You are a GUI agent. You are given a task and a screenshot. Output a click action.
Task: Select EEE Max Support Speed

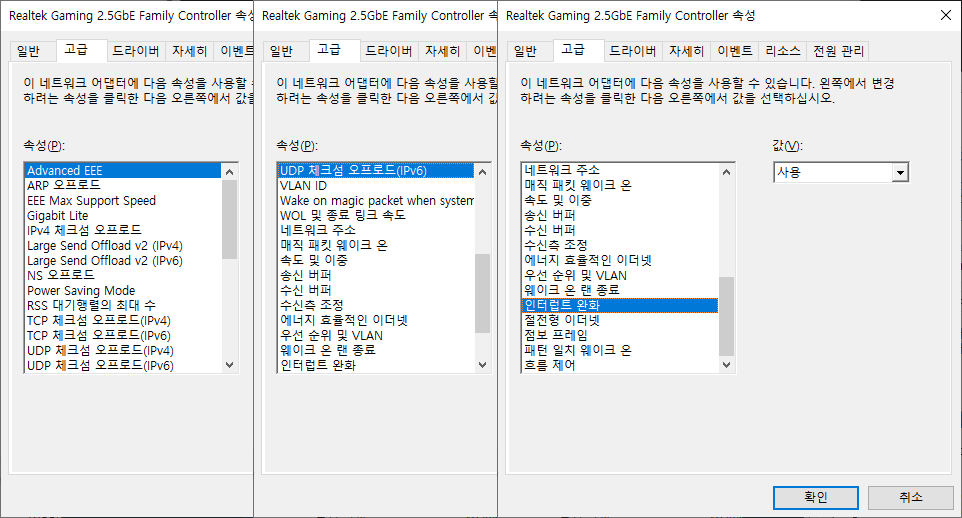click(x=123, y=201)
